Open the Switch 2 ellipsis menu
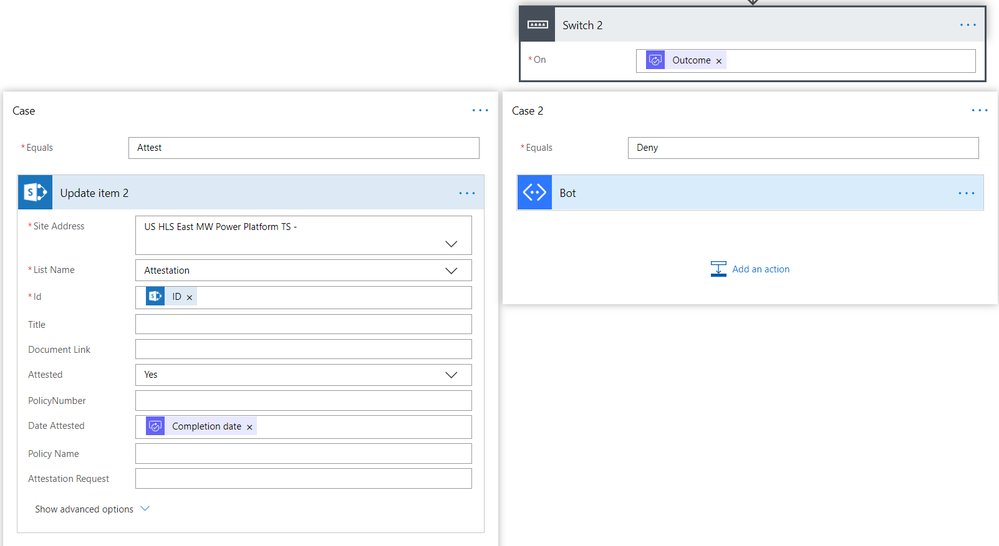This screenshot has width=999, height=546. click(967, 25)
